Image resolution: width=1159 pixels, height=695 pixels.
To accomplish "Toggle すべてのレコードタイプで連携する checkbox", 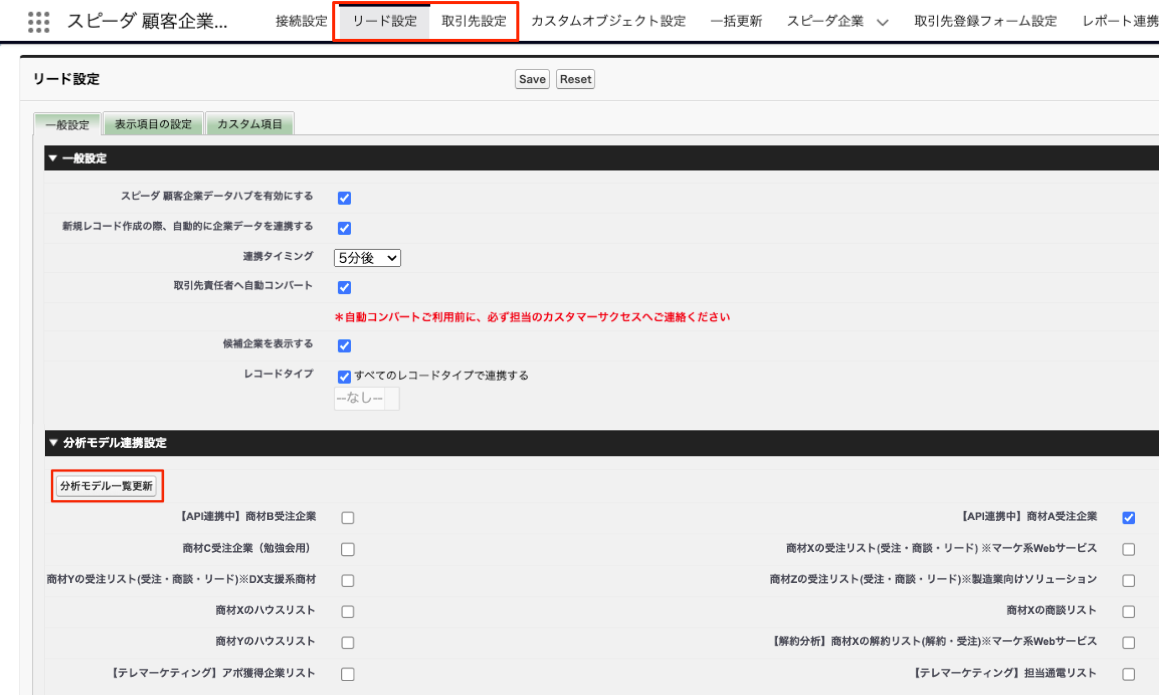I will [x=344, y=377].
